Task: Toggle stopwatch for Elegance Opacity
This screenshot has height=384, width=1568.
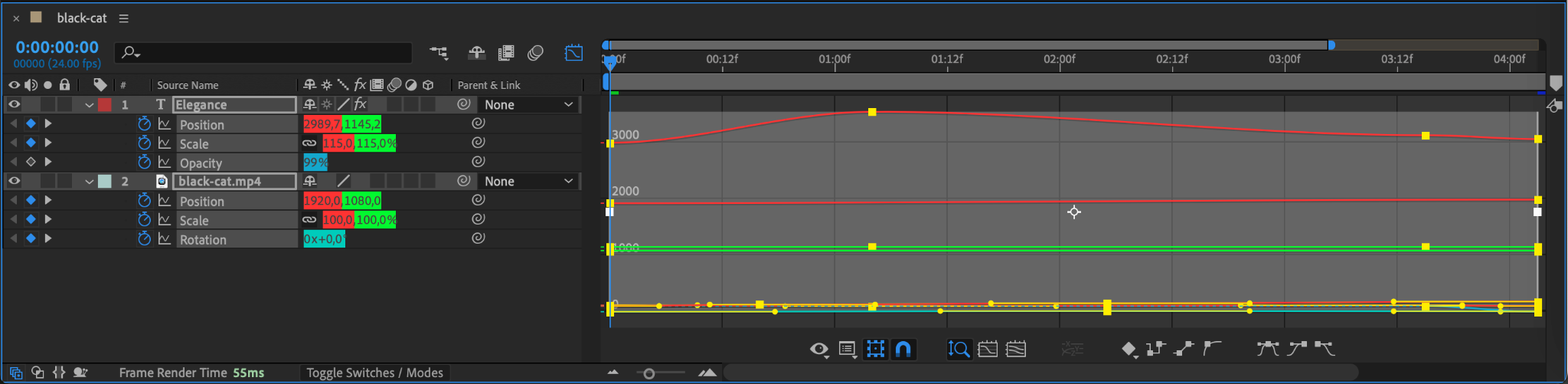Action: pyautogui.click(x=144, y=162)
